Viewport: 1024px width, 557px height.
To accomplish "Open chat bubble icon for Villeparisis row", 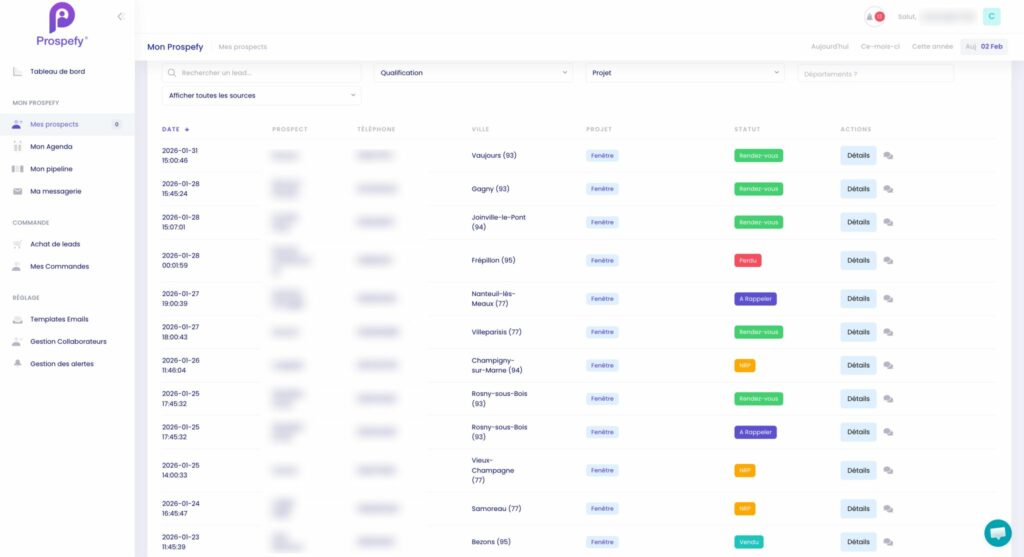I will click(888, 333).
